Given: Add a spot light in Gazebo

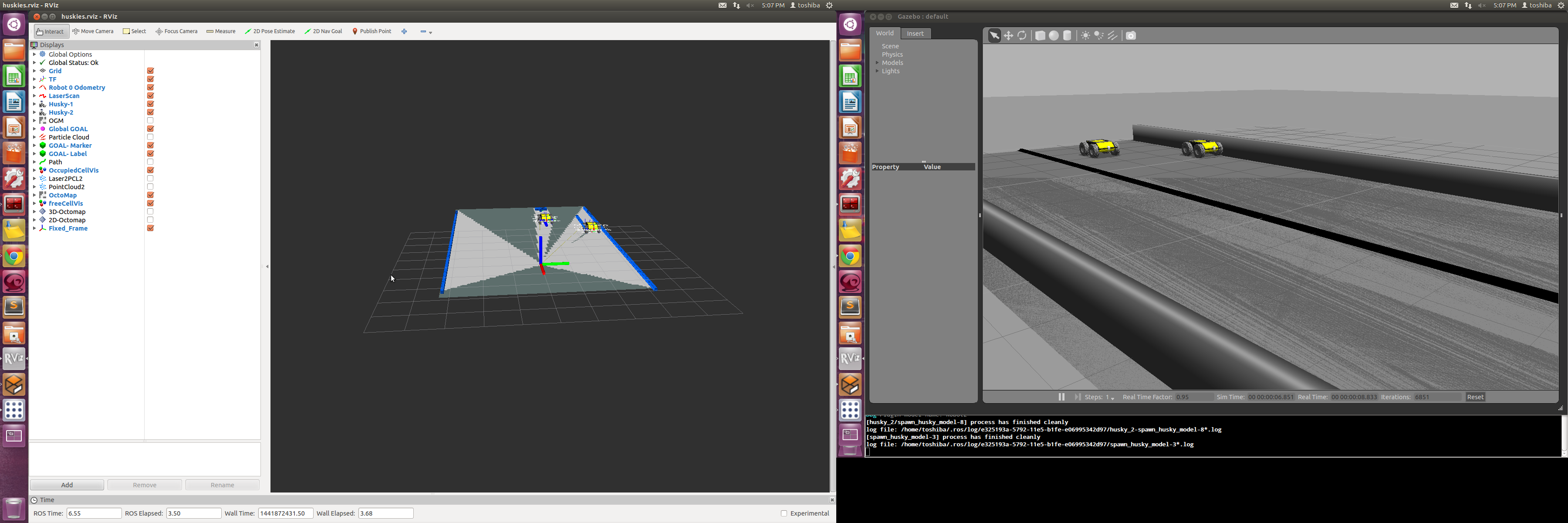Looking at the screenshot, I should coord(1099,36).
